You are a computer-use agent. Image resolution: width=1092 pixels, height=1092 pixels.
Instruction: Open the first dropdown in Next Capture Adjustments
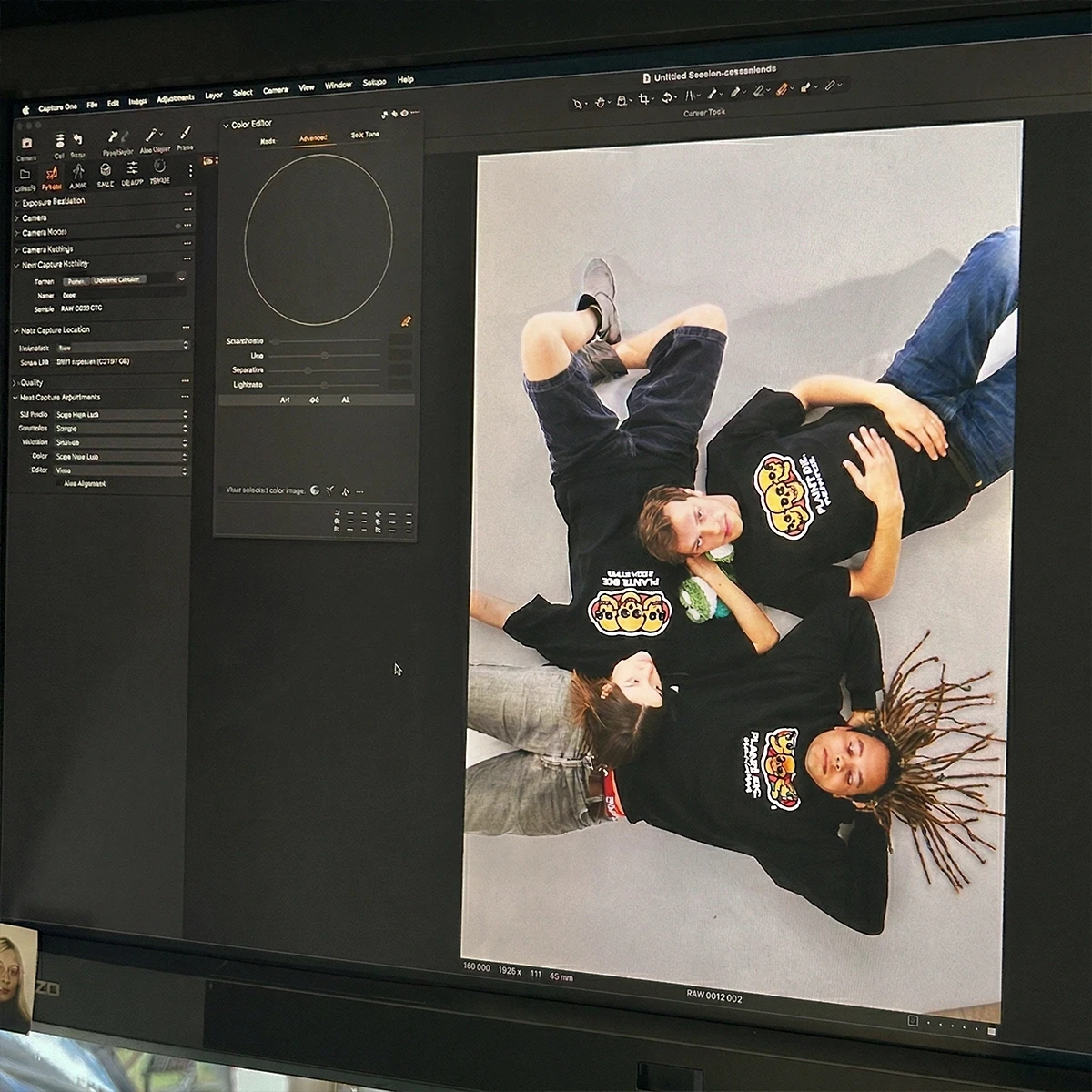coord(122,414)
